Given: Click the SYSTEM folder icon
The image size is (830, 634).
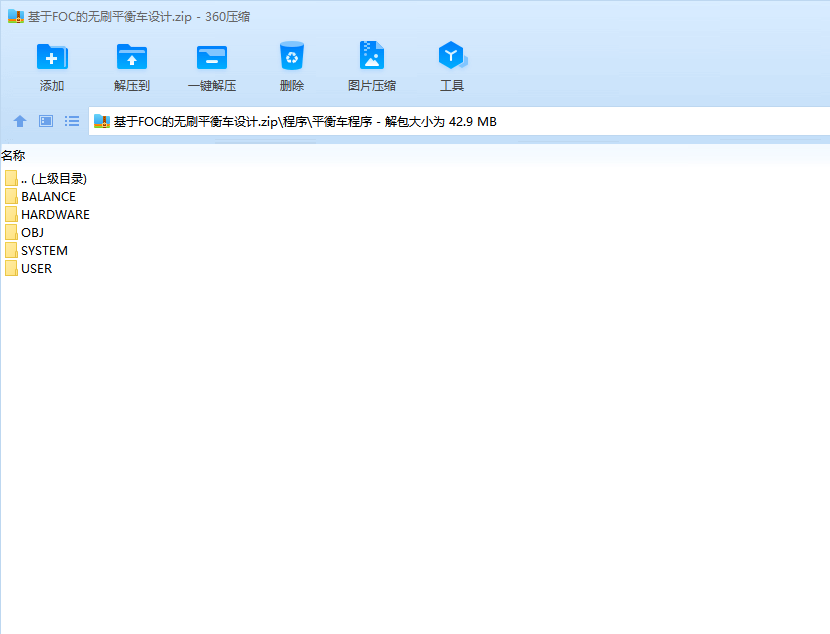Looking at the screenshot, I should coord(11,250).
